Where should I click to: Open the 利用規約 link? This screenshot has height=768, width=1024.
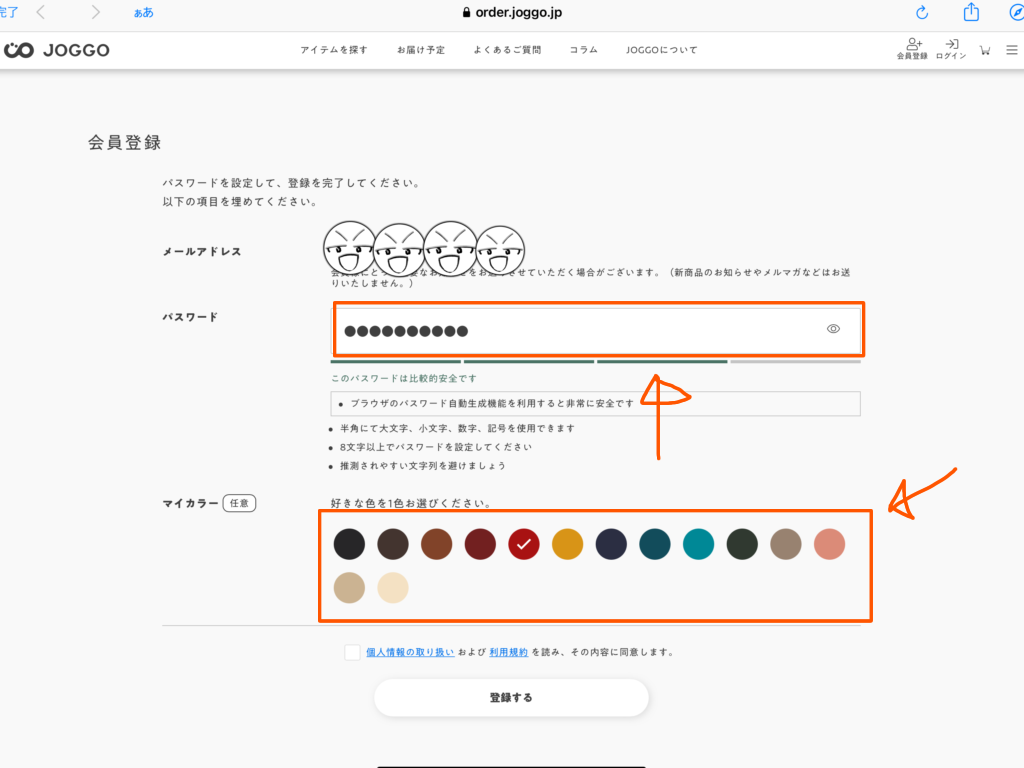coord(508,652)
